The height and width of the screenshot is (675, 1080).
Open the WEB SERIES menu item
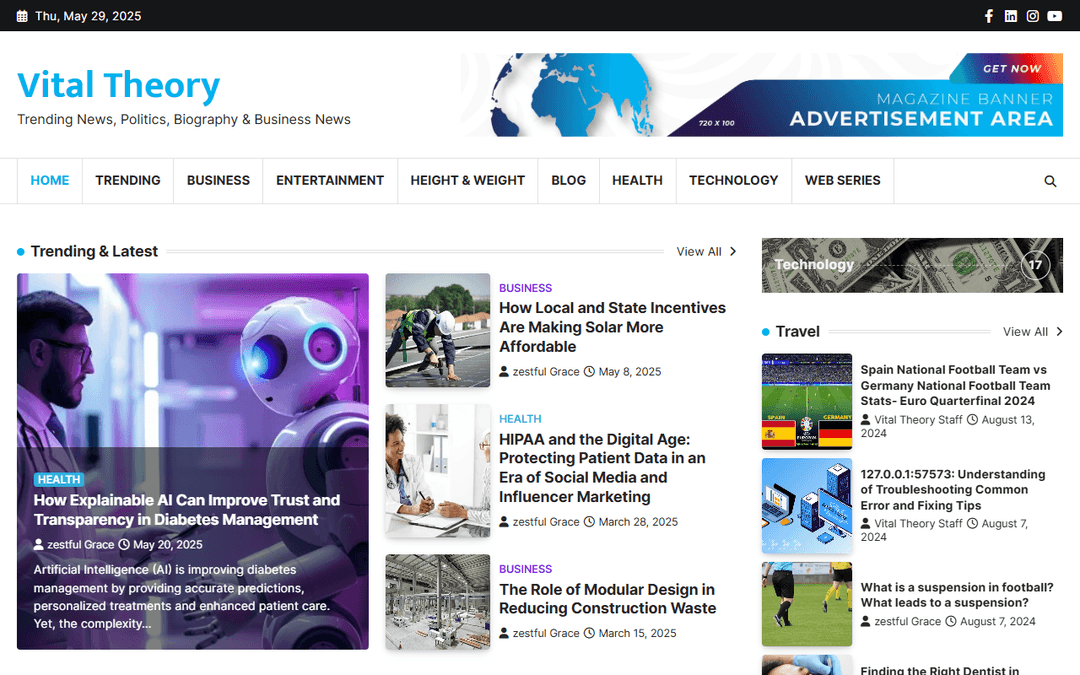(842, 180)
